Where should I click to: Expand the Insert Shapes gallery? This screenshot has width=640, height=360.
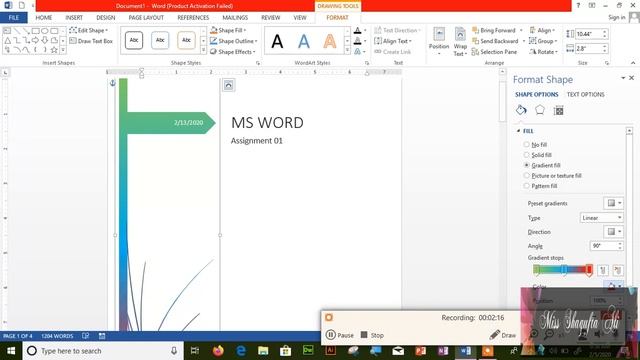tap(63, 50)
